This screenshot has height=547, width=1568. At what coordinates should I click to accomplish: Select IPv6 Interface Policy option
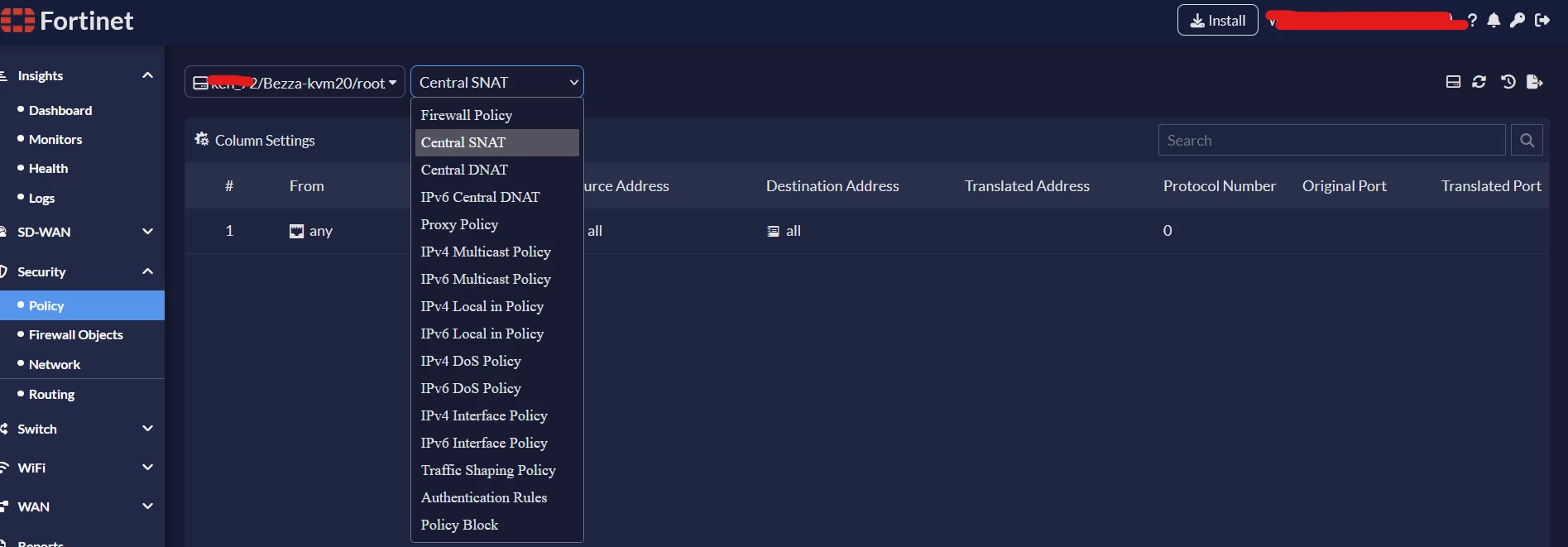click(497, 443)
